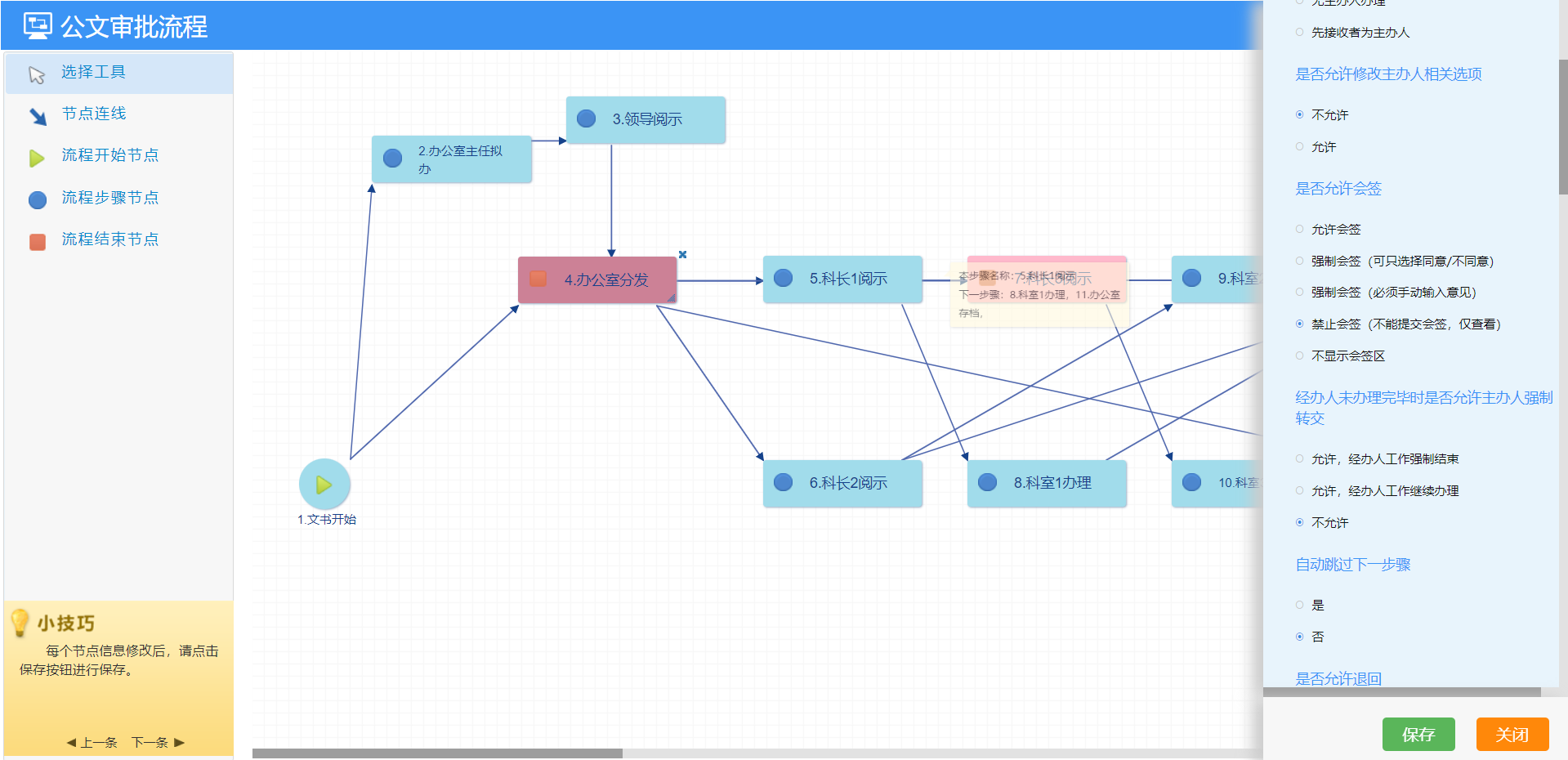
Task: Click the 7.科长阅示 node under the tooltip
Action: 1047,279
